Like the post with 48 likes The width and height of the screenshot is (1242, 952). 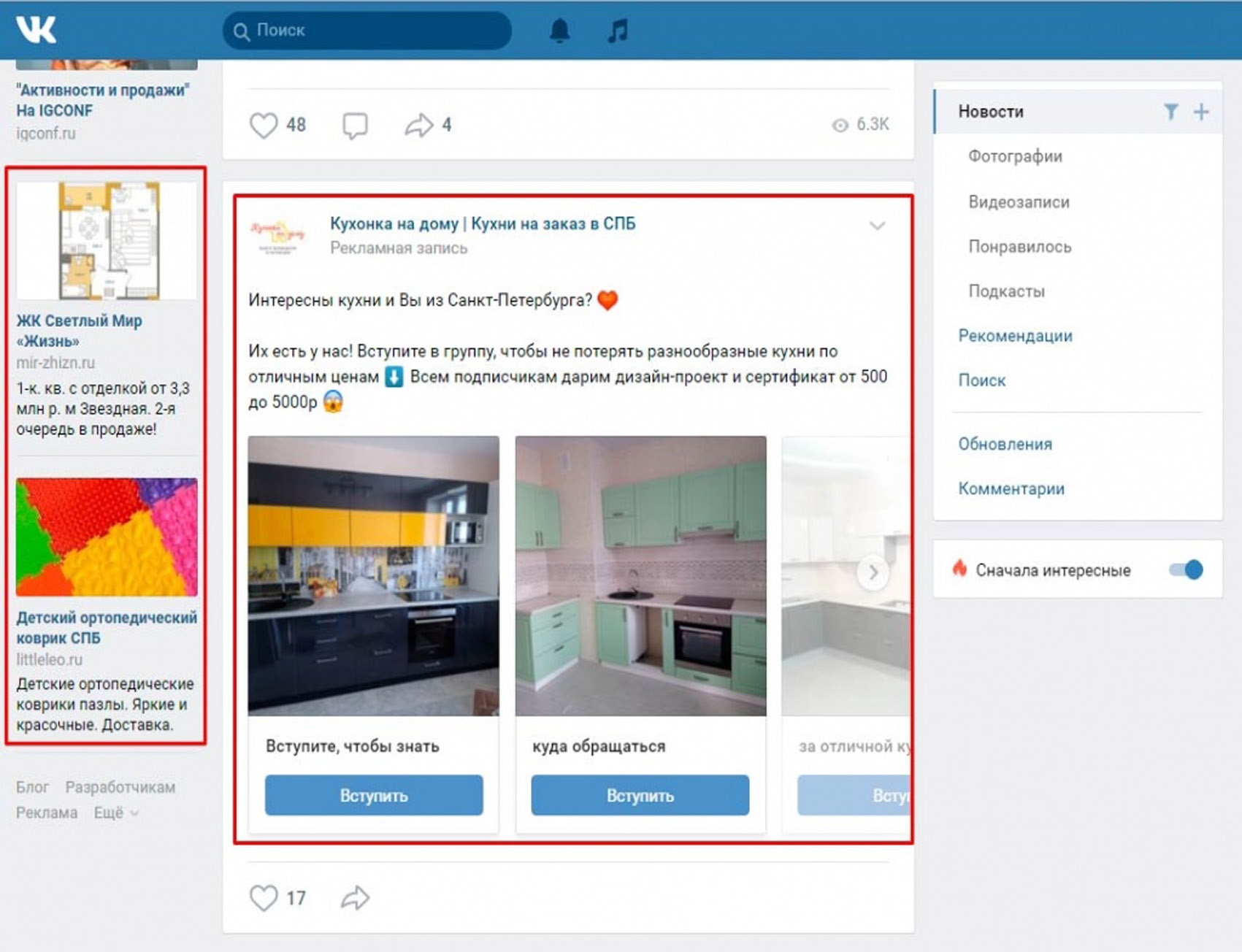coord(264,125)
